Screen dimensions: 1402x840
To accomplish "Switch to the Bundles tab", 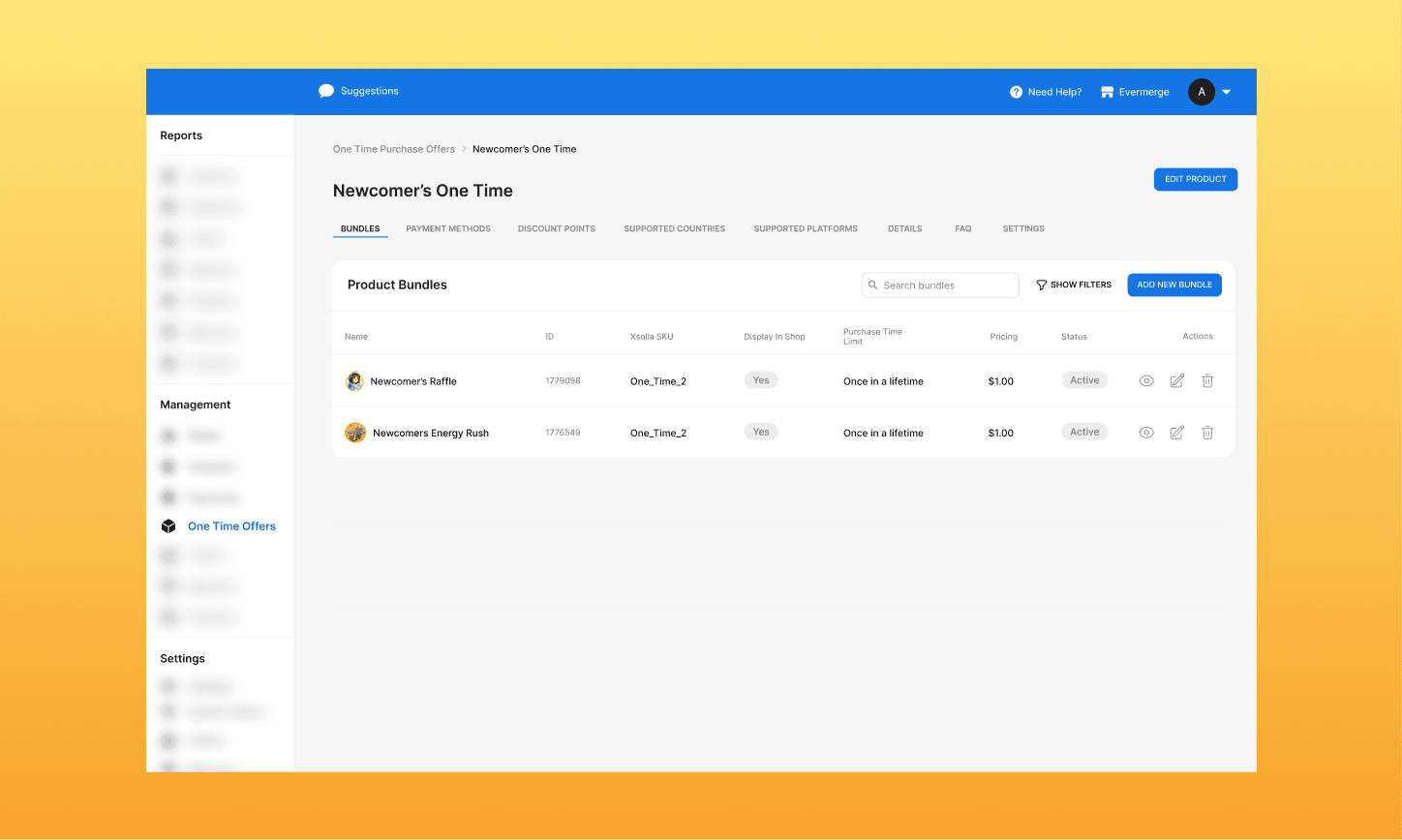I will (360, 228).
